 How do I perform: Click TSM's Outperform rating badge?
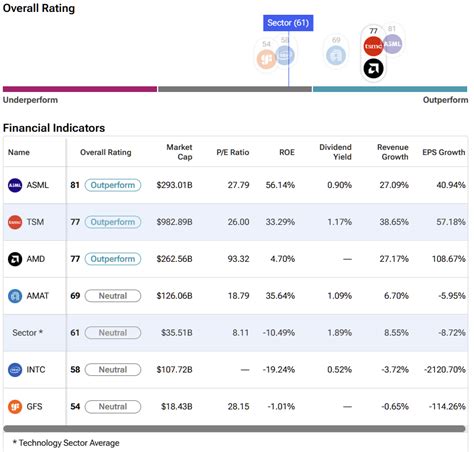pyautogui.click(x=113, y=222)
